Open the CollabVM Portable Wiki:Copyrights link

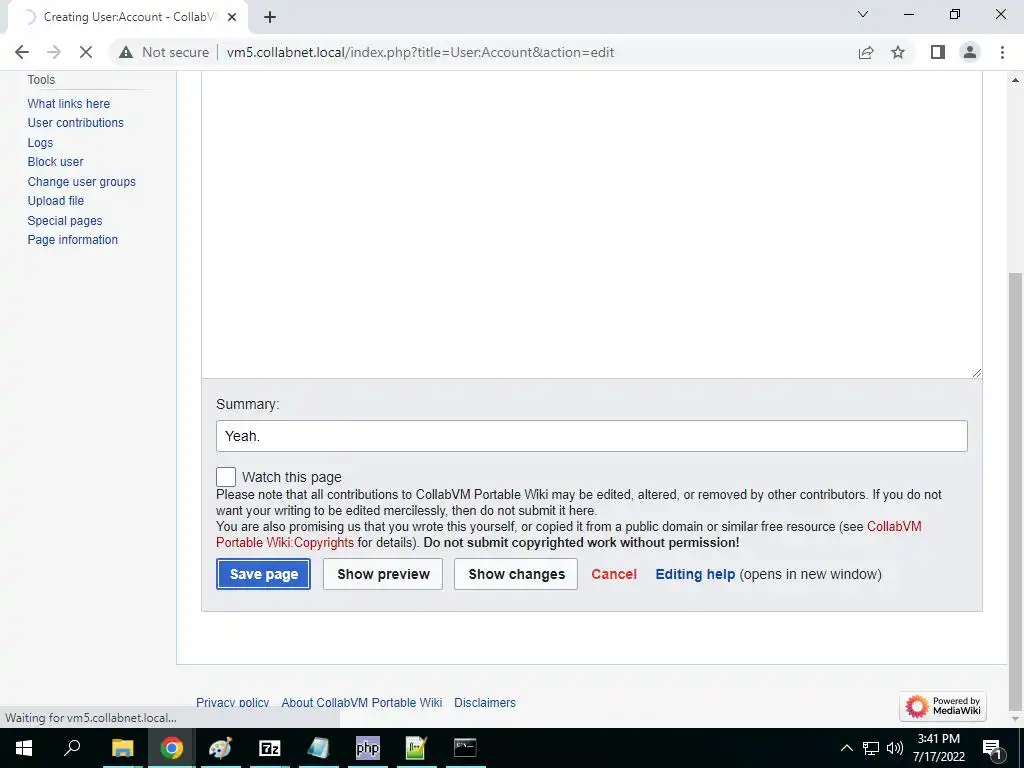click(x=285, y=543)
